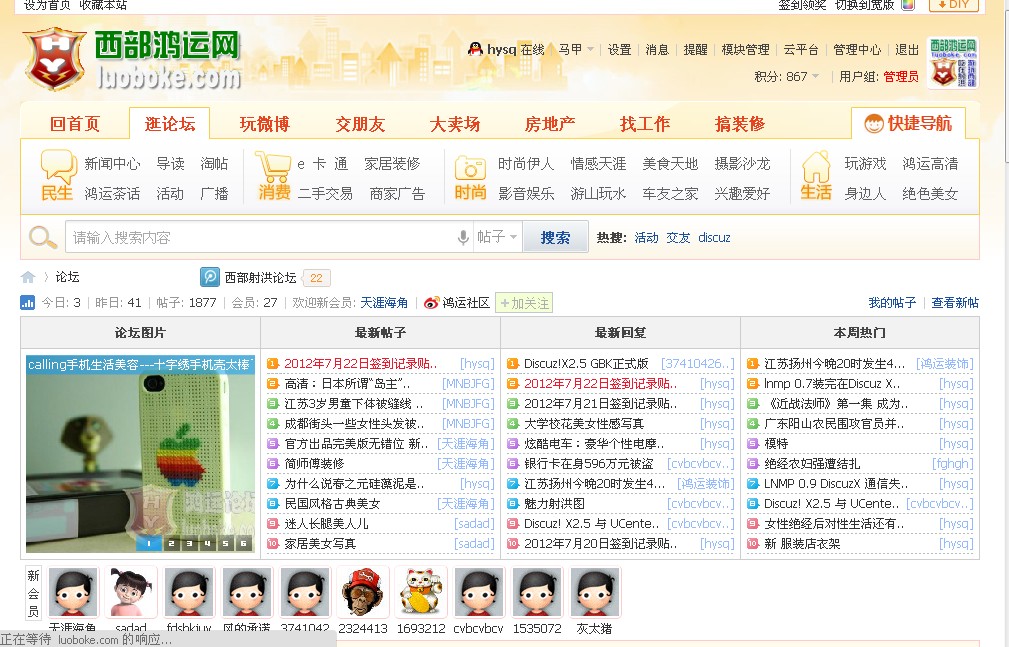Click the home icon in the breadcrumb

pyautogui.click(x=28, y=277)
